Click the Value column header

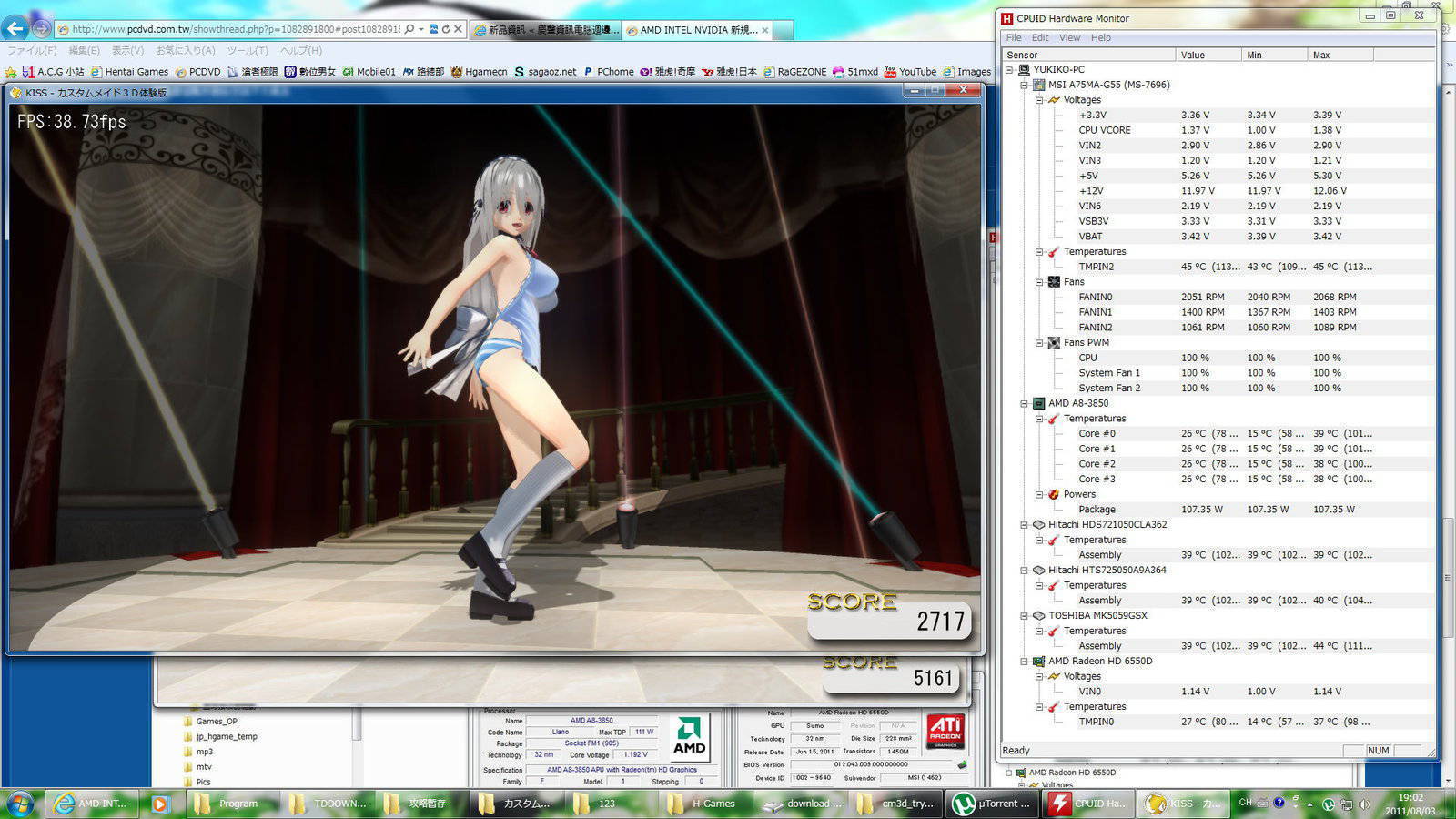tap(1208, 55)
